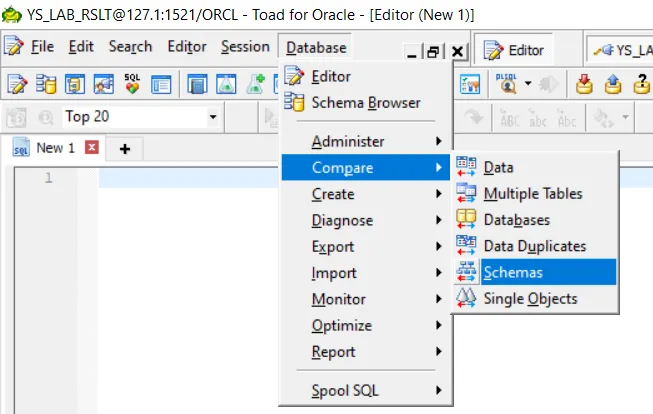Open the Session menu
Viewport: 653px width, 414px height.
[x=245, y=47]
